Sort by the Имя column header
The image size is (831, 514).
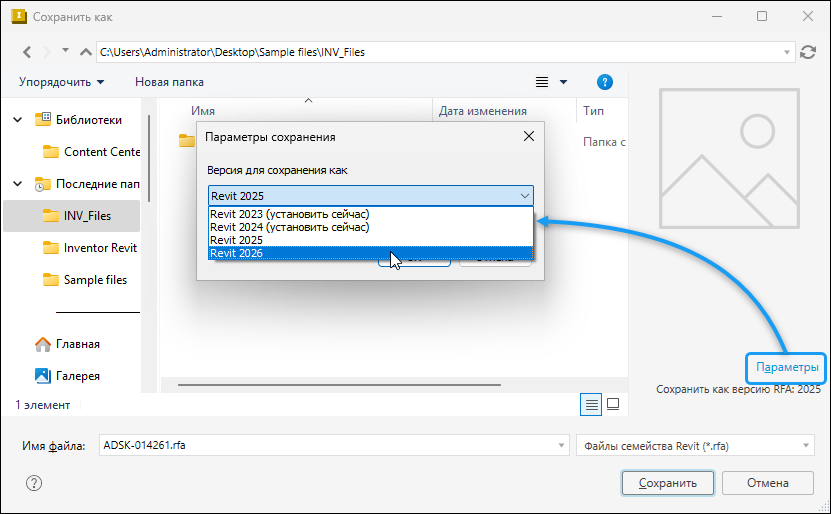(x=203, y=111)
